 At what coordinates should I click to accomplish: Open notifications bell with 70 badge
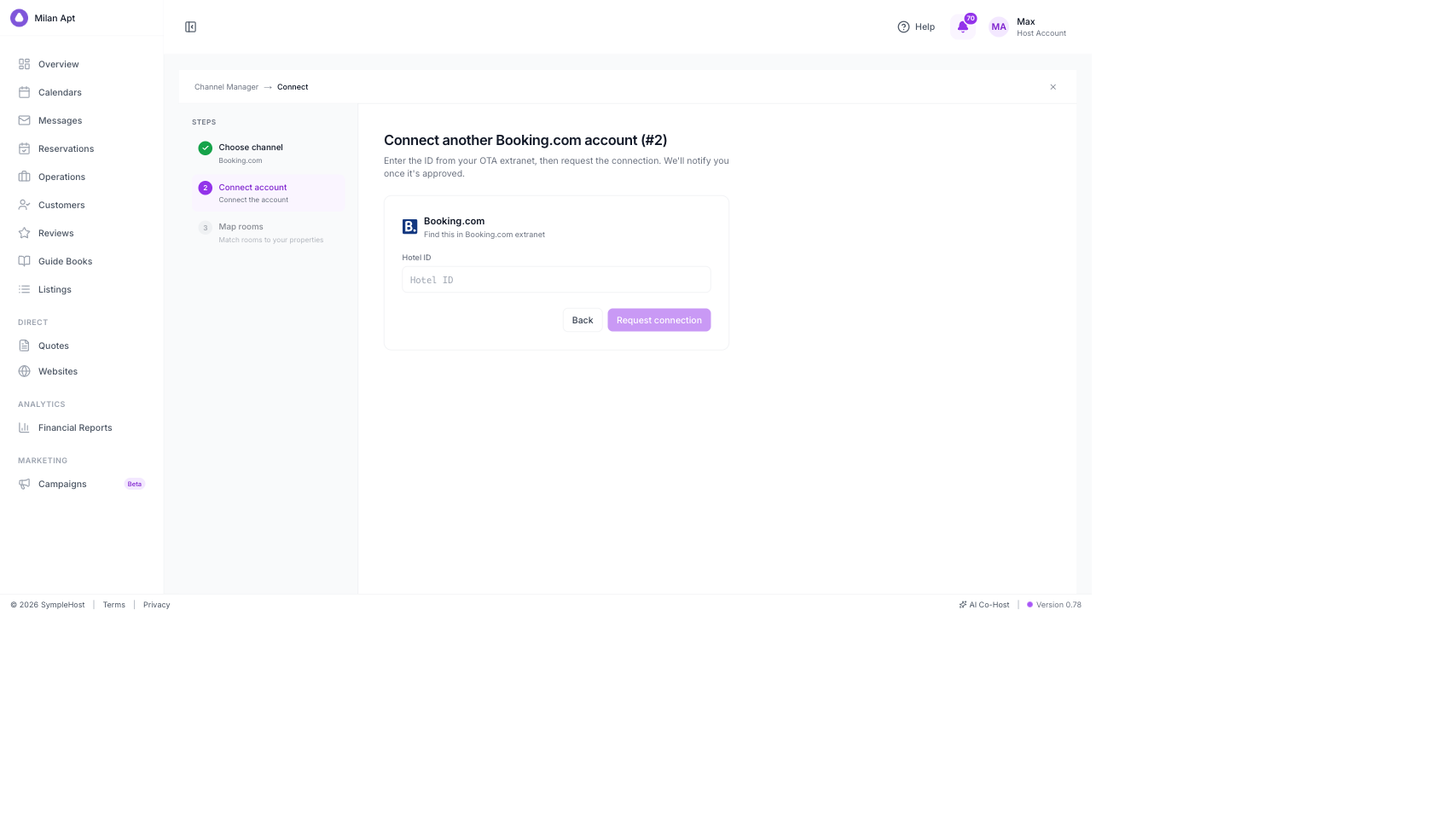coord(963,26)
